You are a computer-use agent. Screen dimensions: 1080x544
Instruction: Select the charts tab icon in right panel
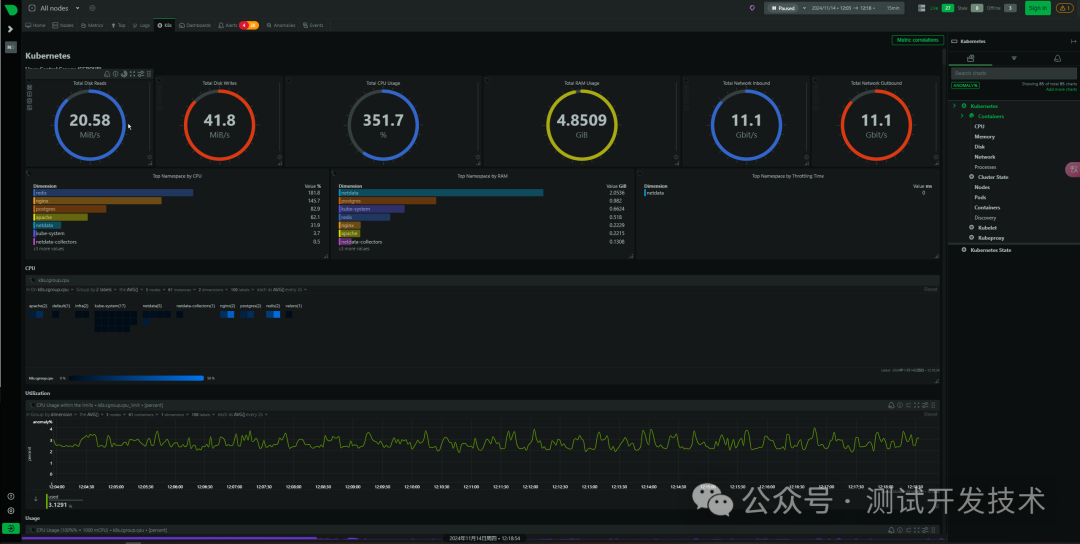coord(970,59)
